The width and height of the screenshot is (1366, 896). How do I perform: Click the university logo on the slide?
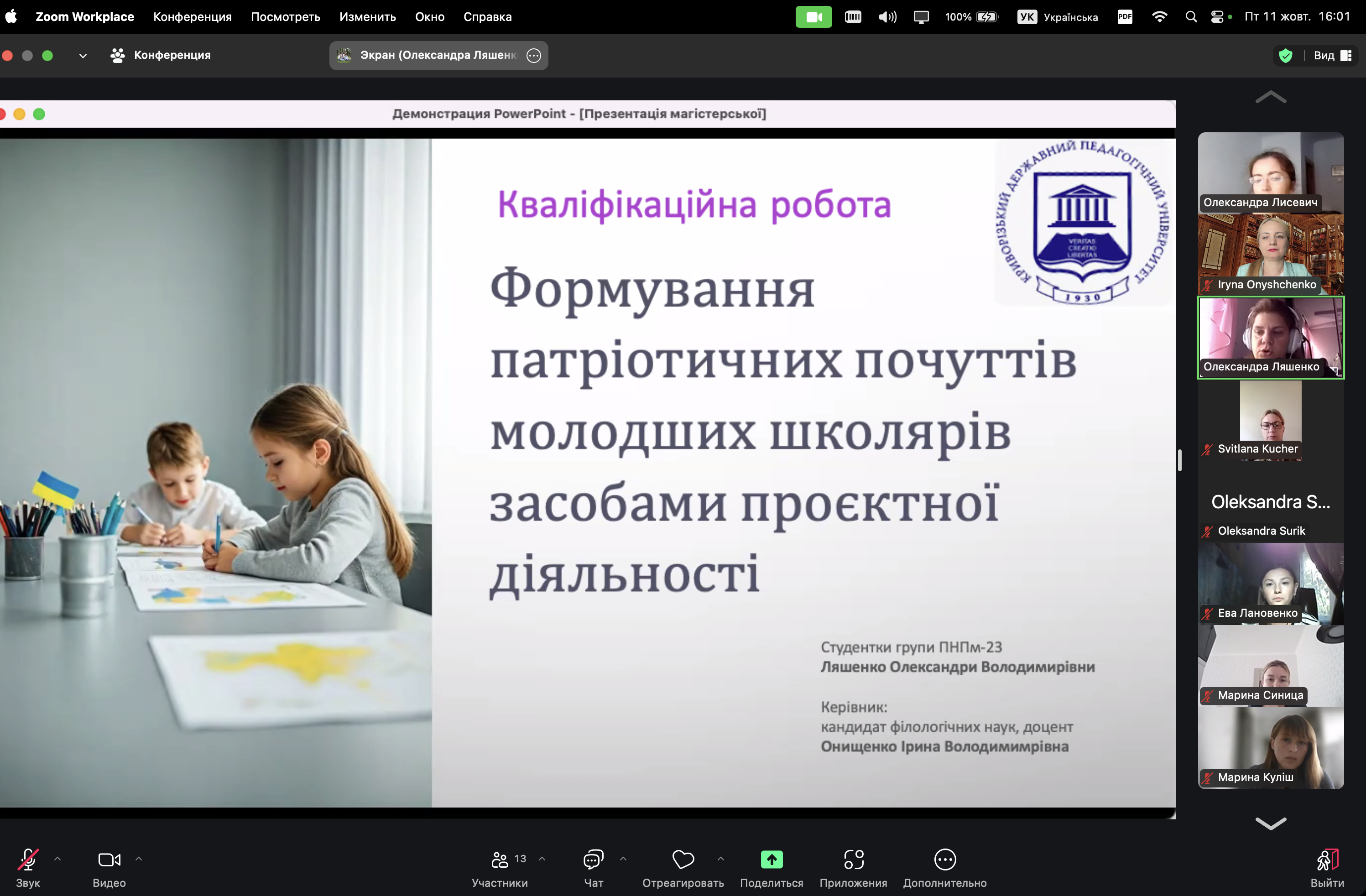coord(1082,222)
